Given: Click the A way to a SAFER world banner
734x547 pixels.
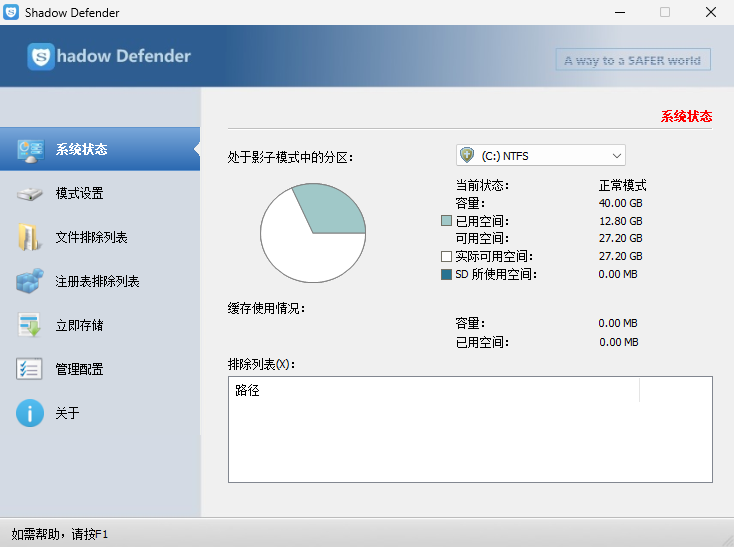Looking at the screenshot, I should tap(633, 60).
